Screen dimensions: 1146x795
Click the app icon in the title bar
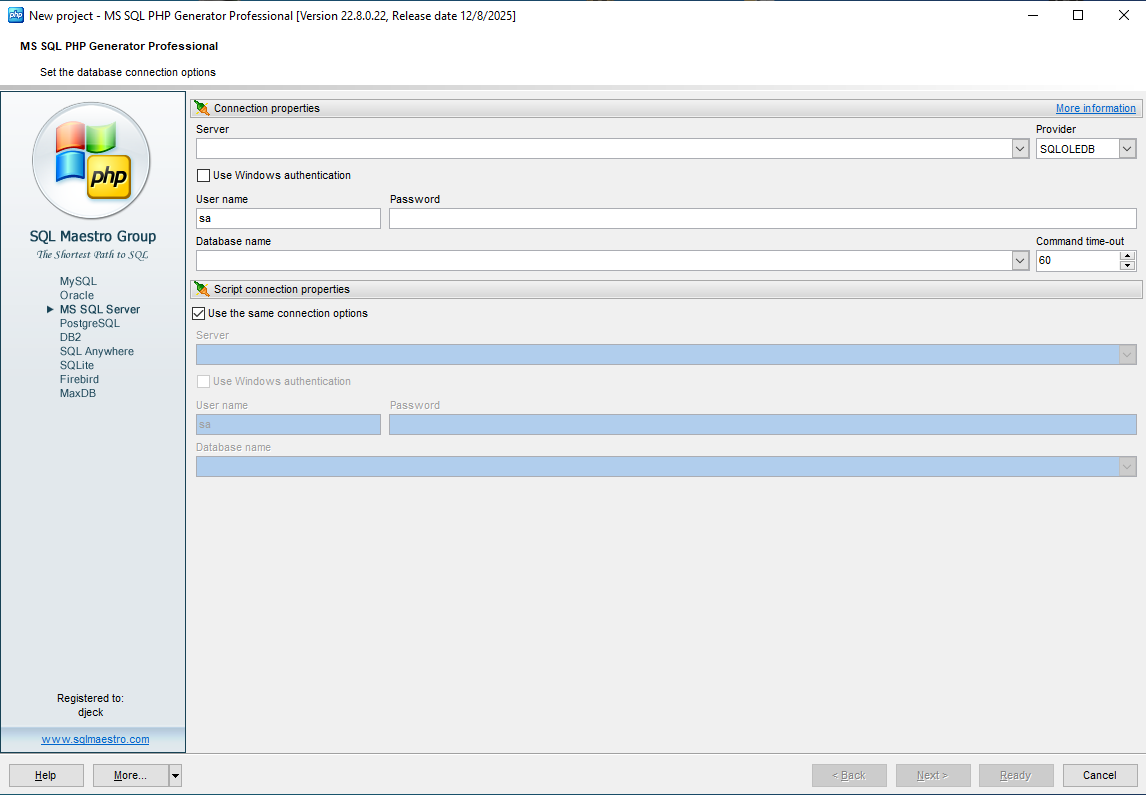click(x=15, y=15)
